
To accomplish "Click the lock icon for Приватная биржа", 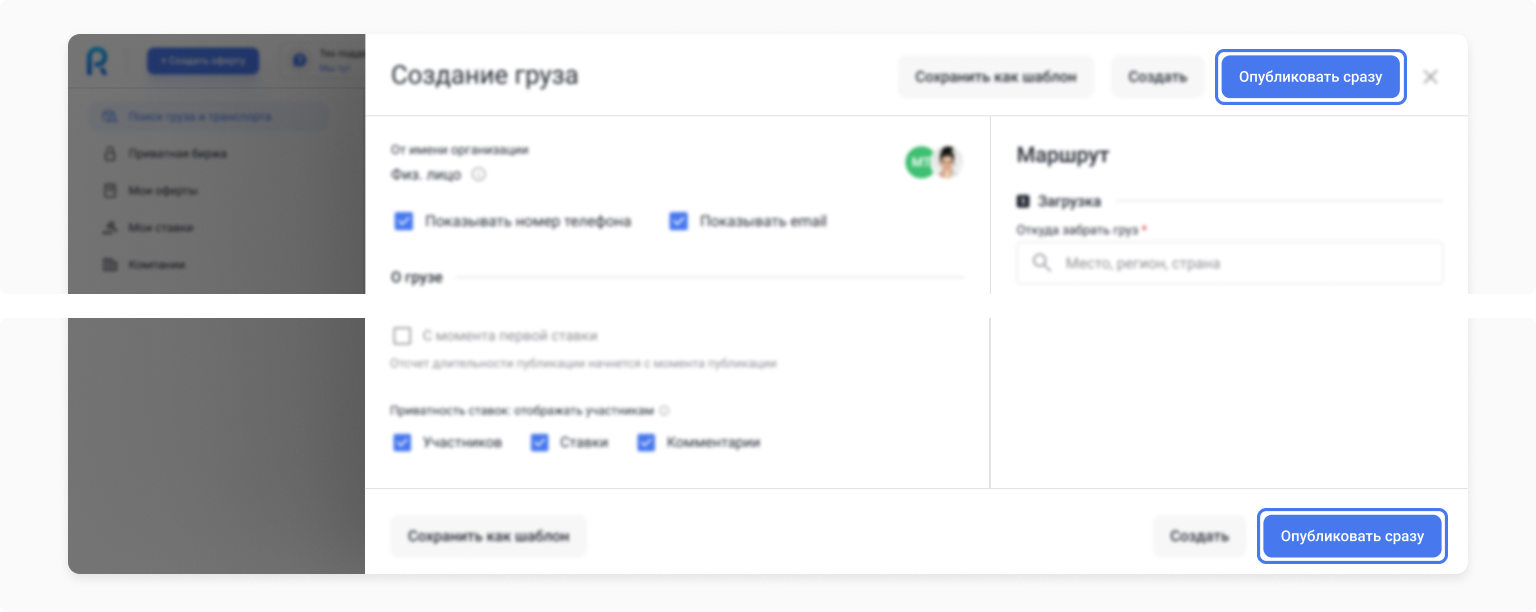I will (x=109, y=154).
